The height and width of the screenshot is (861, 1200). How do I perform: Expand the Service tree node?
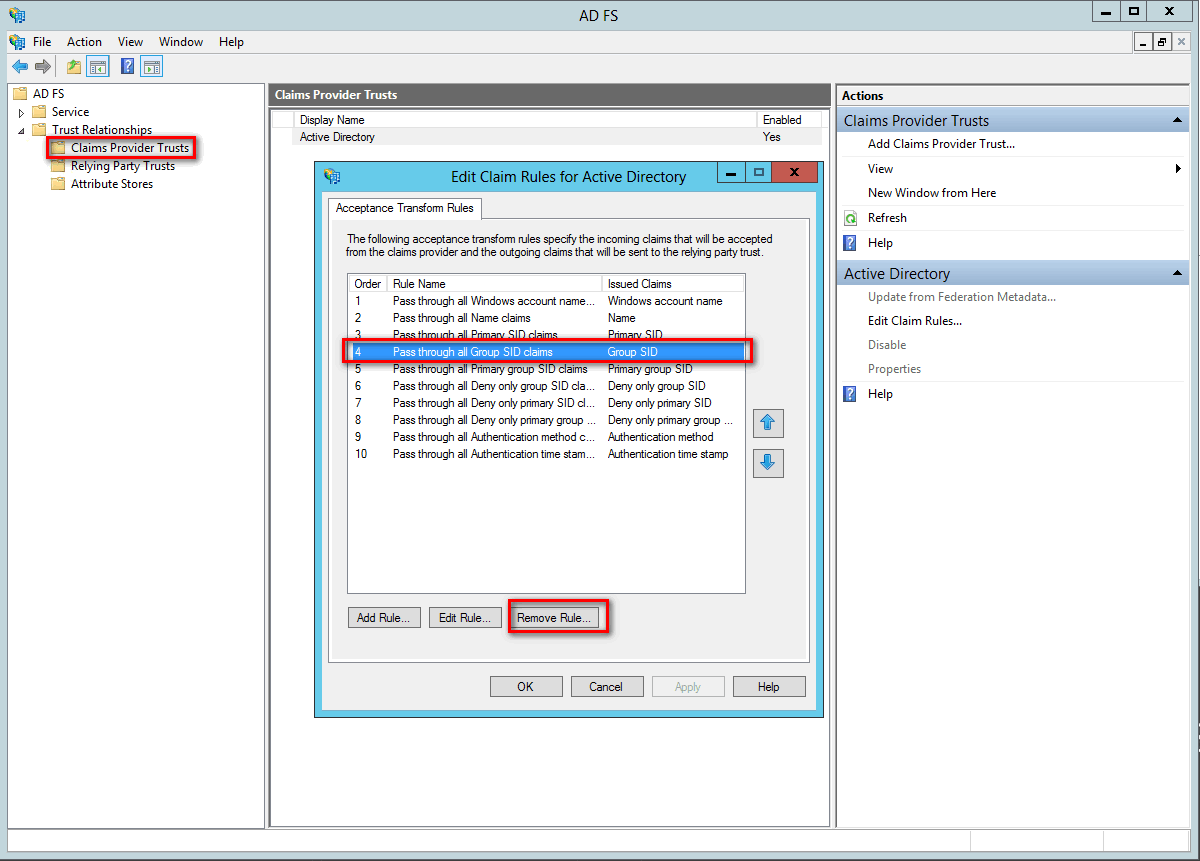[x=21, y=113]
